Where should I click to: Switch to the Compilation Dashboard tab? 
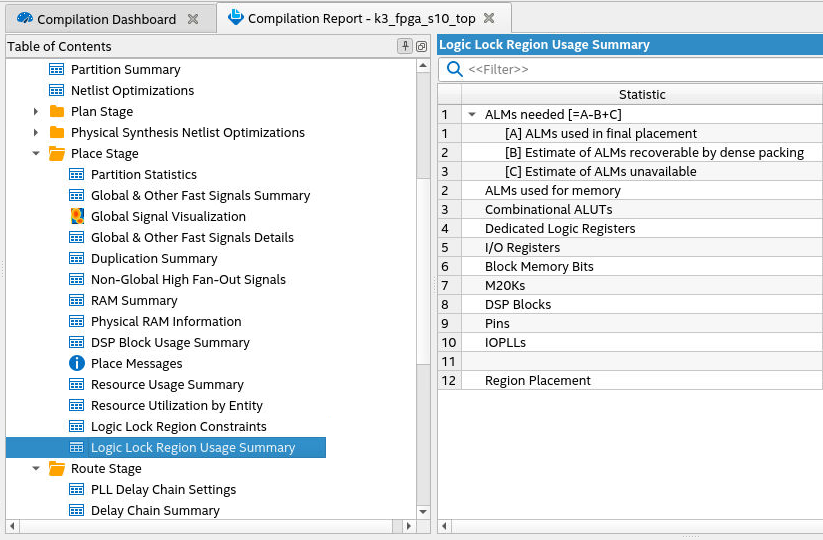coord(108,19)
